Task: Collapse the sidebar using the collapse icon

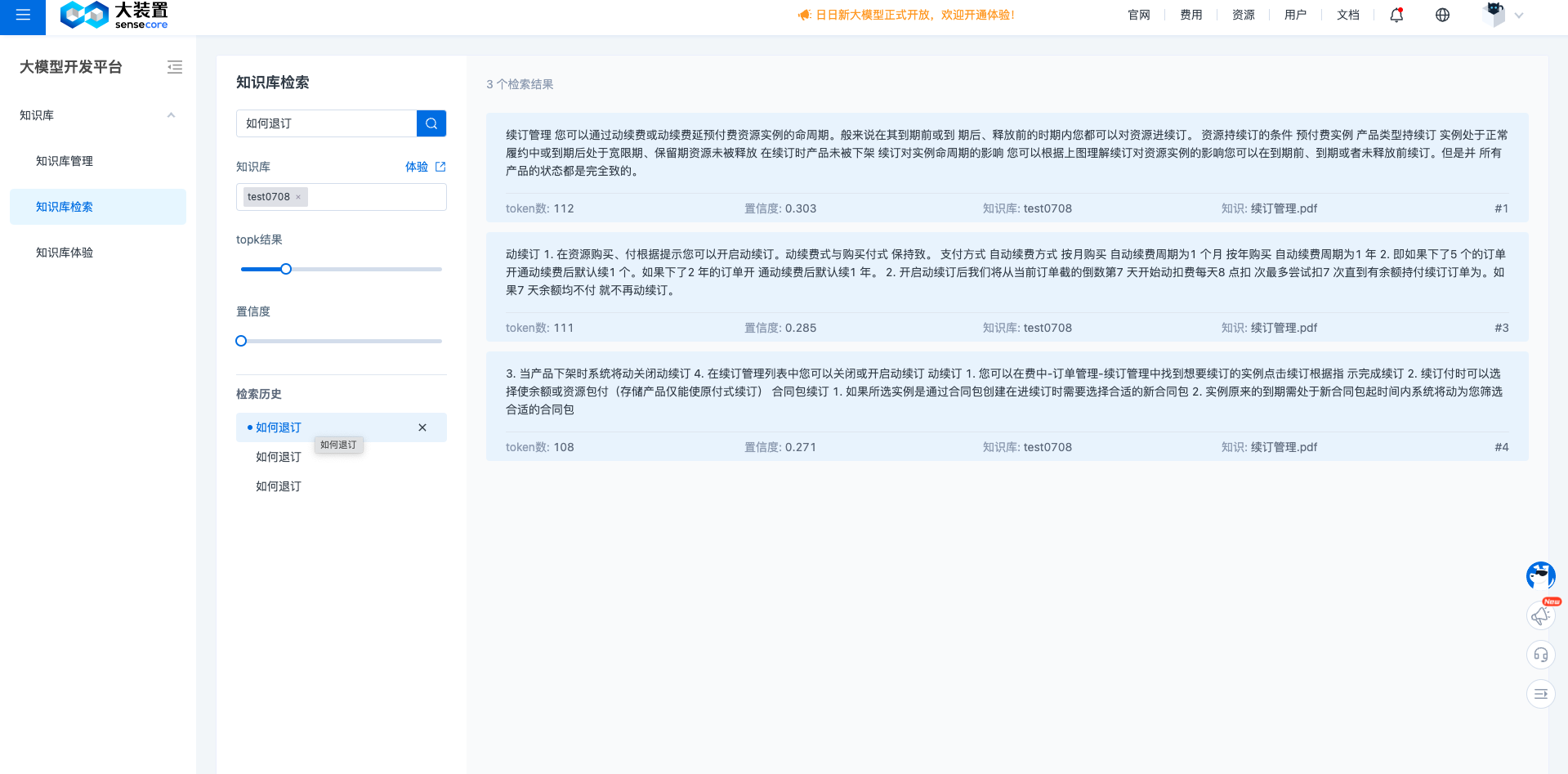Action: coord(174,67)
